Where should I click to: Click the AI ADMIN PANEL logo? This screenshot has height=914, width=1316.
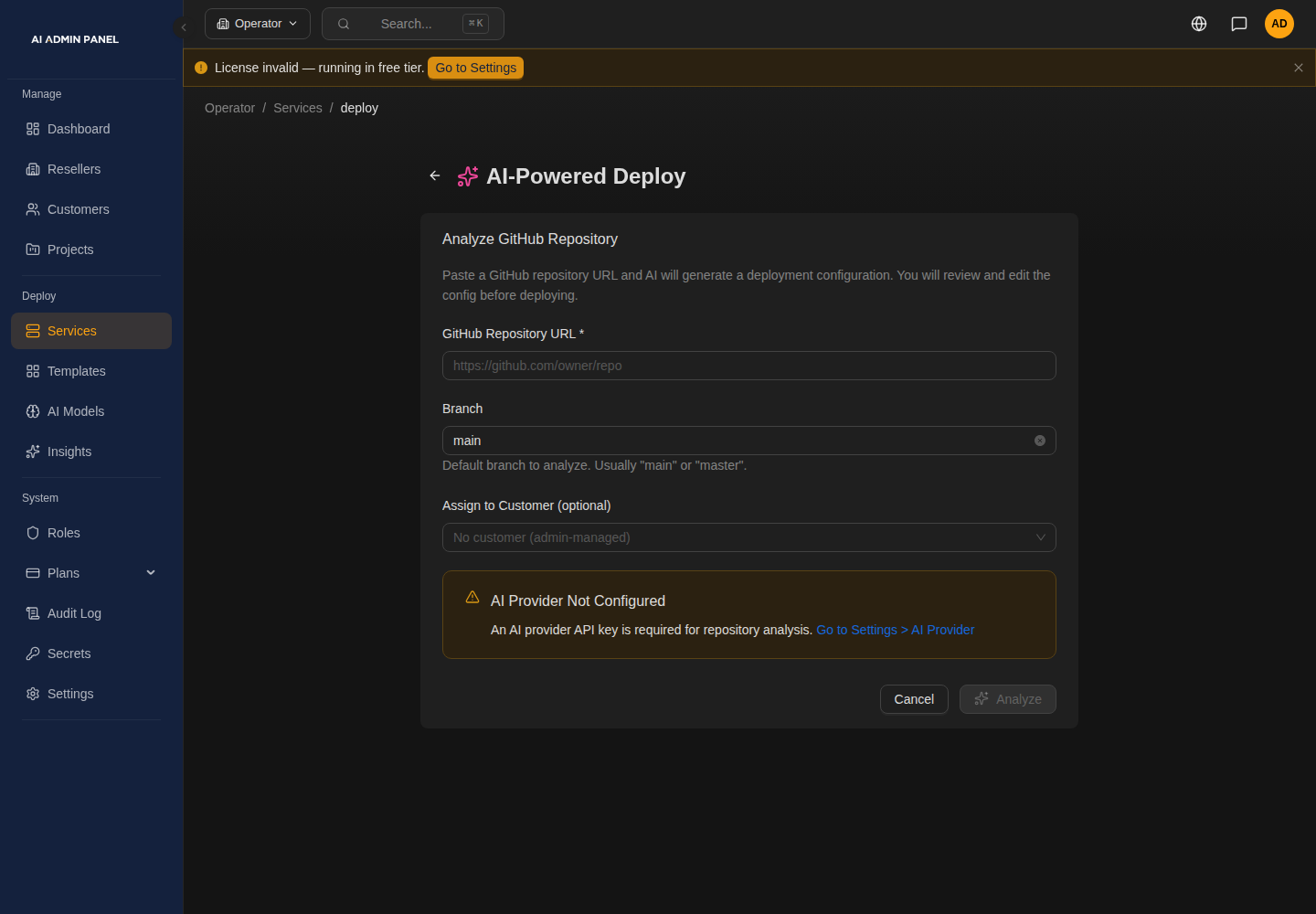[x=75, y=39]
